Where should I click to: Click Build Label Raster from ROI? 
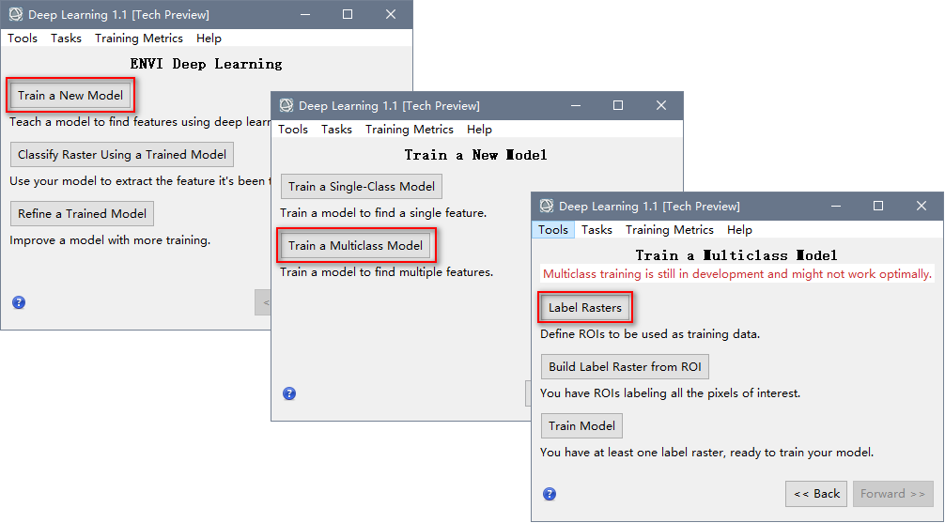pyautogui.click(x=625, y=366)
